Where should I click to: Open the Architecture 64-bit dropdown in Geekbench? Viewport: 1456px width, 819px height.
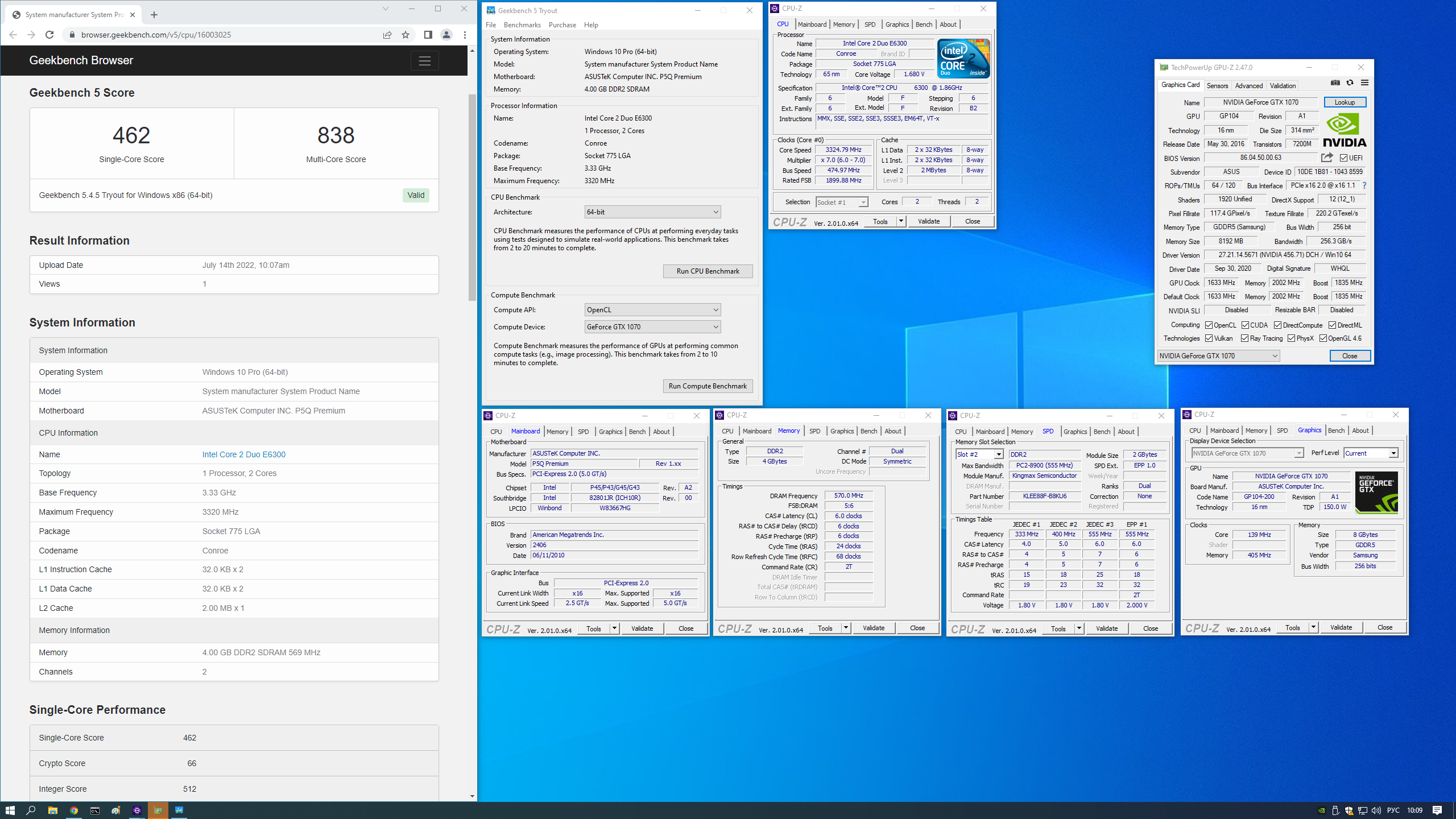pyautogui.click(x=653, y=212)
